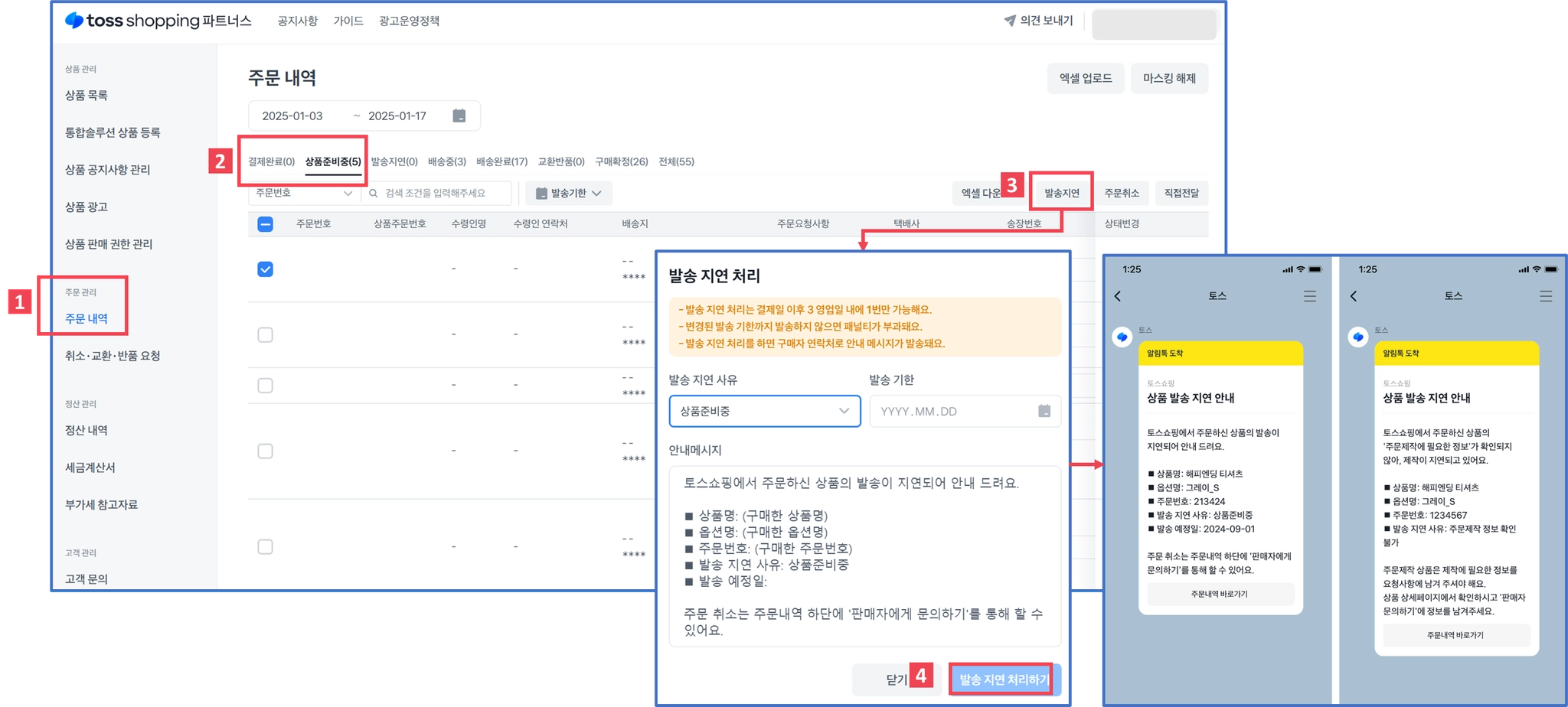Open 공지사항 in the top navigation
The image size is (1568, 707).
click(297, 21)
